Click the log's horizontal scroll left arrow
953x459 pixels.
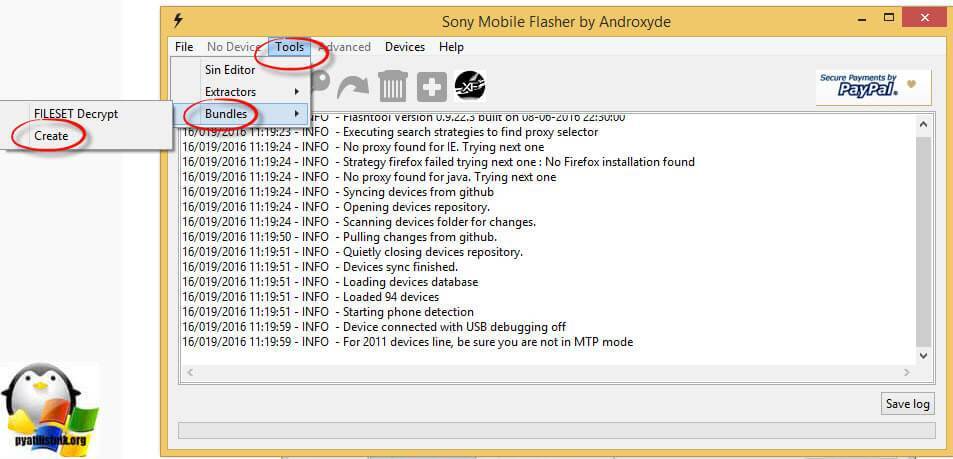point(189,372)
